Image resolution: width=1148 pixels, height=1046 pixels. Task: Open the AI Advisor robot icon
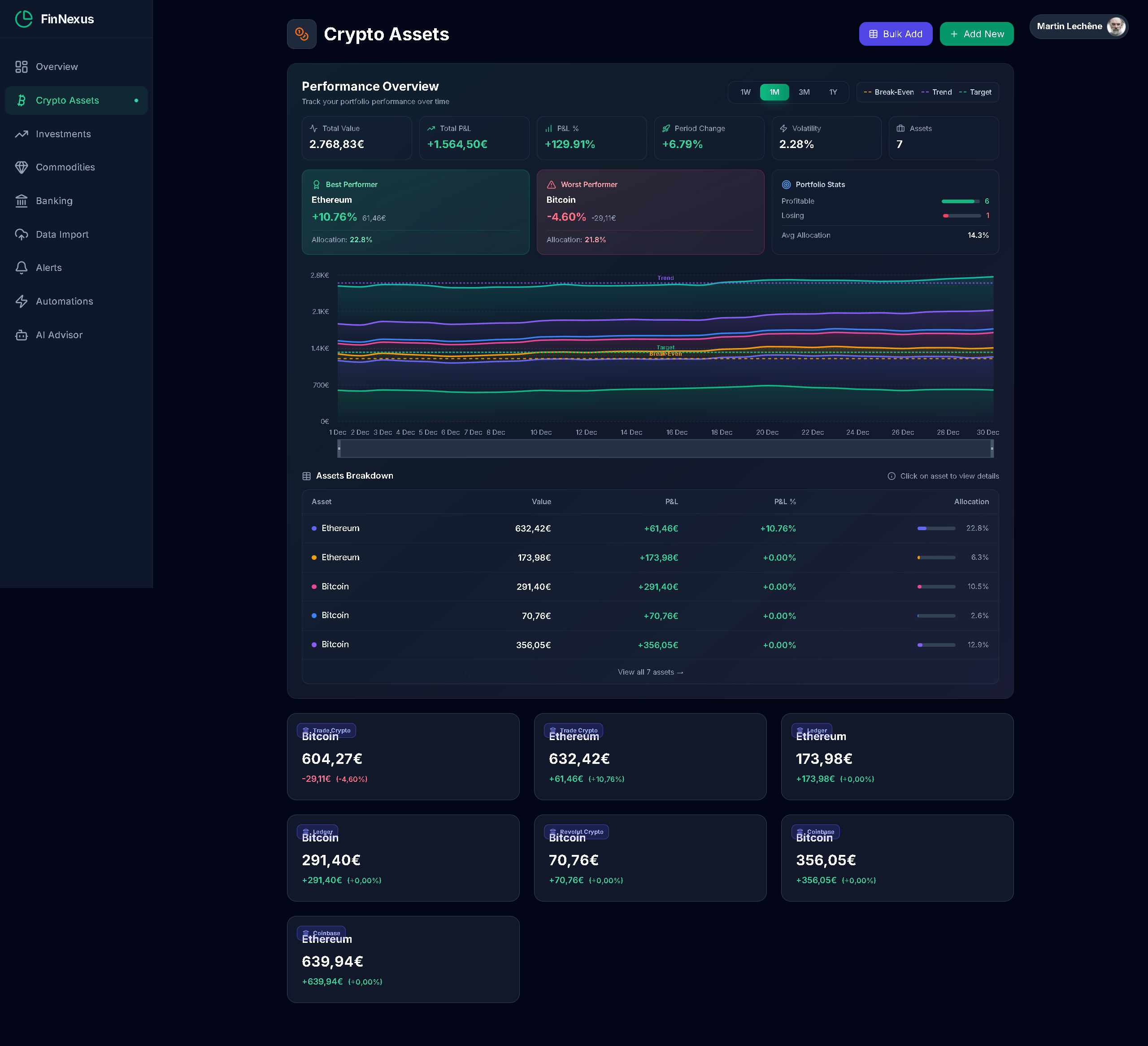click(22, 335)
